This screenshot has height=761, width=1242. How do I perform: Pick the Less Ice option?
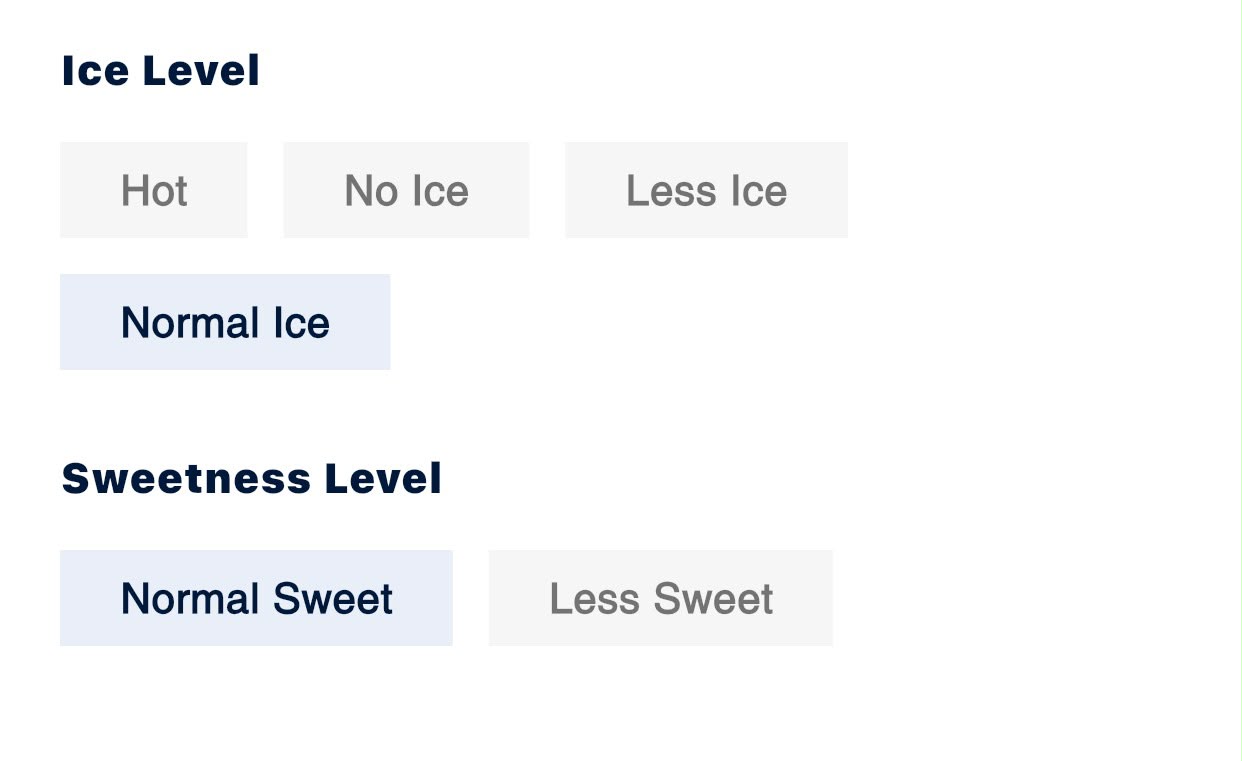point(706,190)
